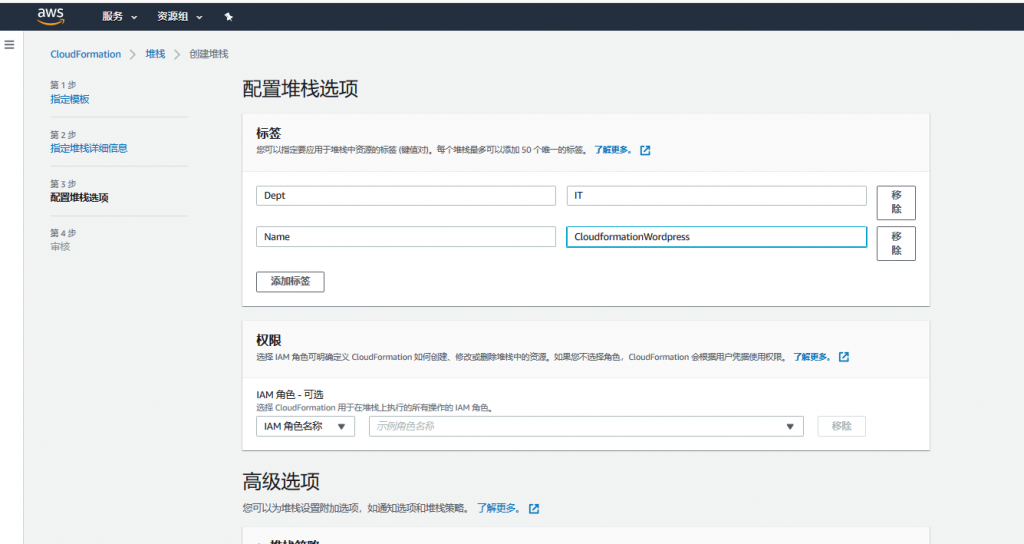Open the 资源组 resource groups menu
Screen dimensions: 1024x544
coord(180,17)
